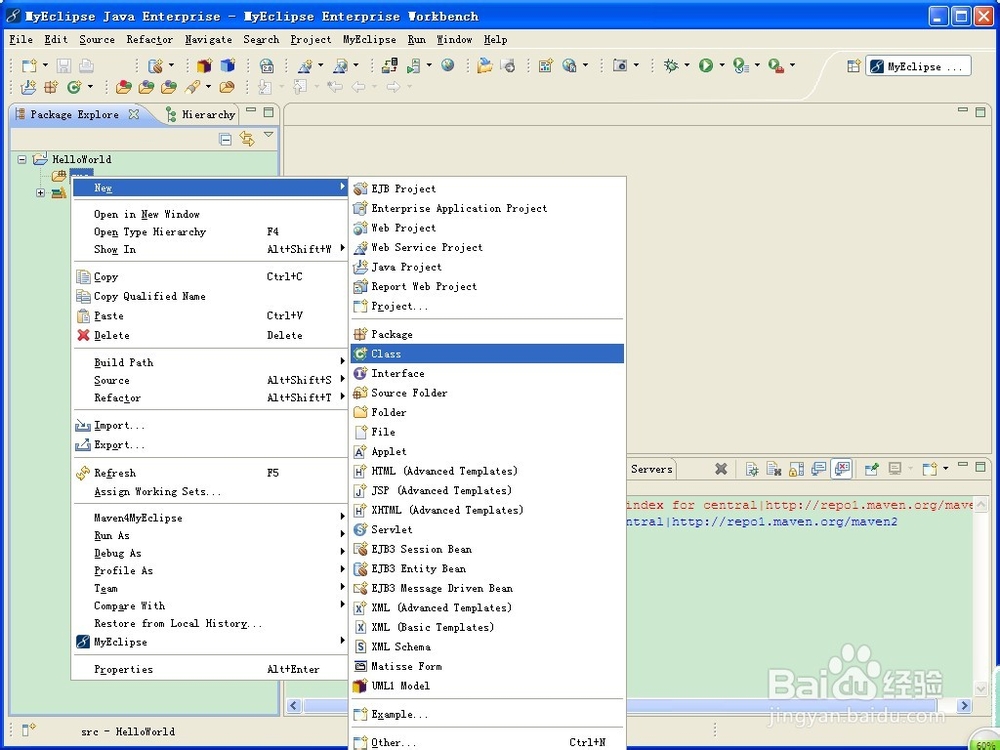This screenshot has width=1000, height=750.
Task: Click the MyEclipse perspective button
Action: pos(918,66)
